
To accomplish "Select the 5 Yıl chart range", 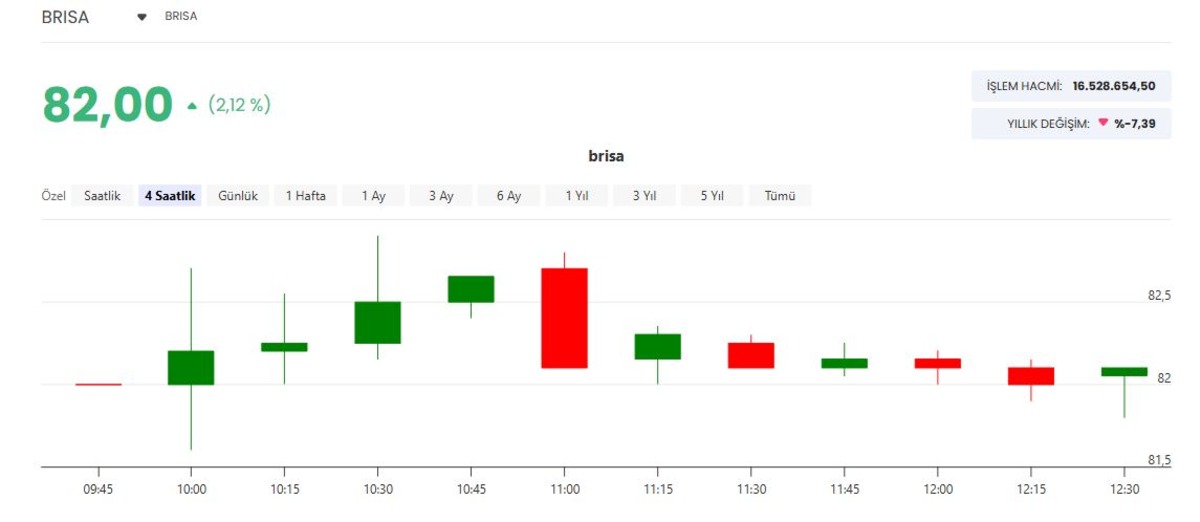I will pyautogui.click(x=712, y=196).
